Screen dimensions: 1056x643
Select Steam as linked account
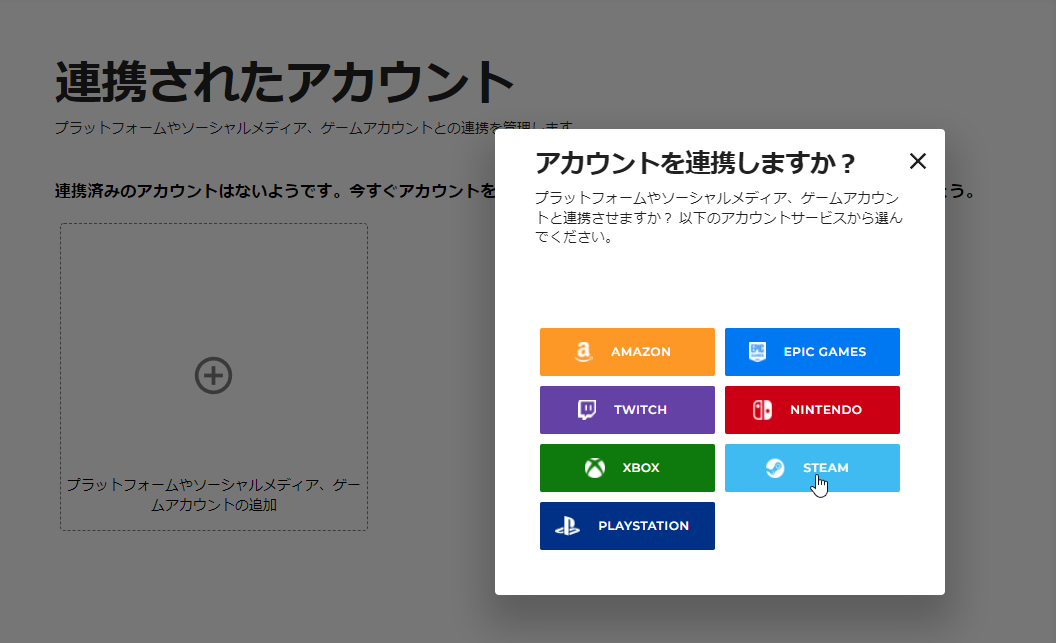coord(812,467)
